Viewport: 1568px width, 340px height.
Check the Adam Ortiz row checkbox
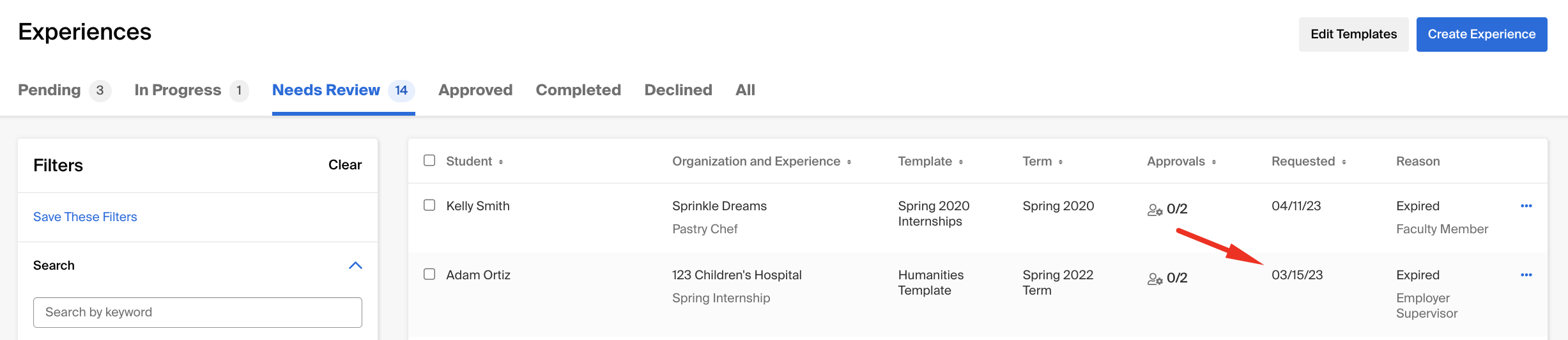[x=429, y=274]
